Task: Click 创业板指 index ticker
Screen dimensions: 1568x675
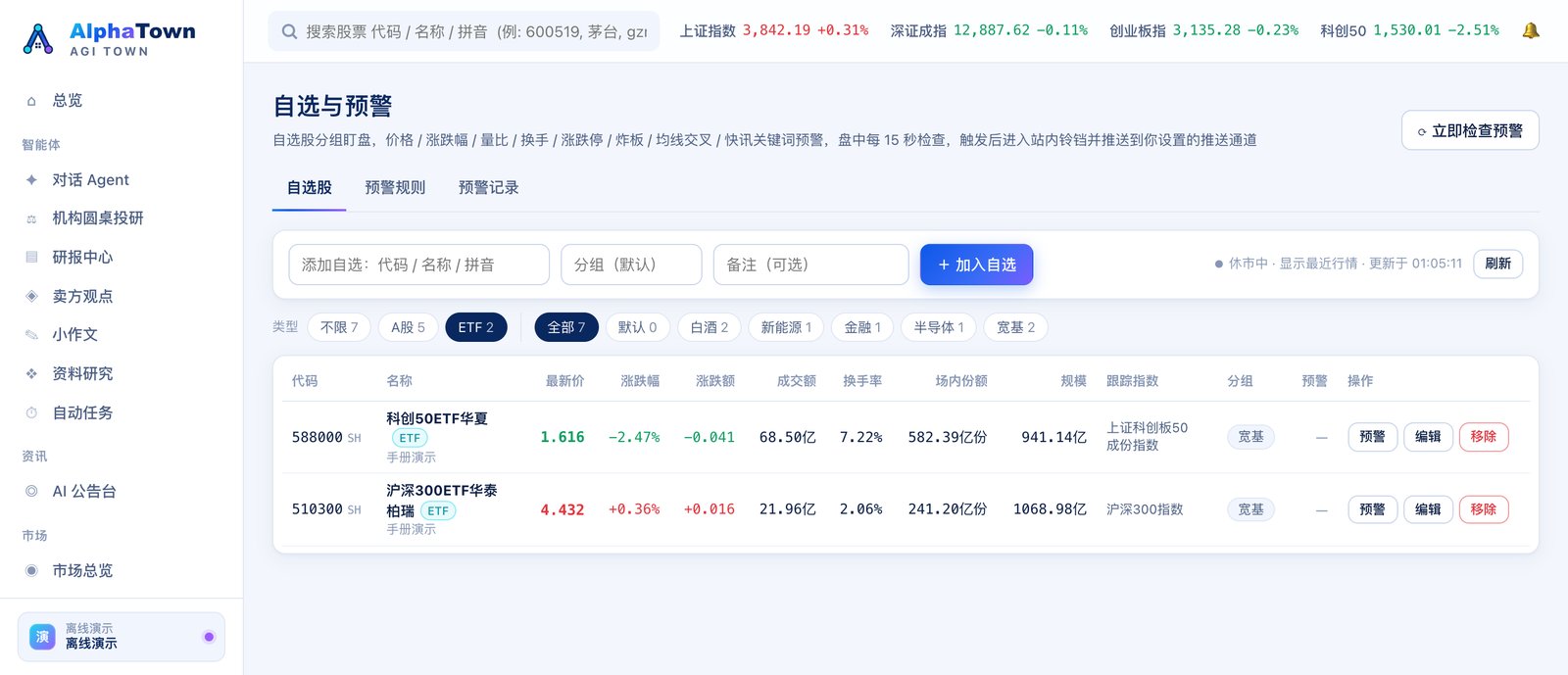Action: tap(1203, 30)
